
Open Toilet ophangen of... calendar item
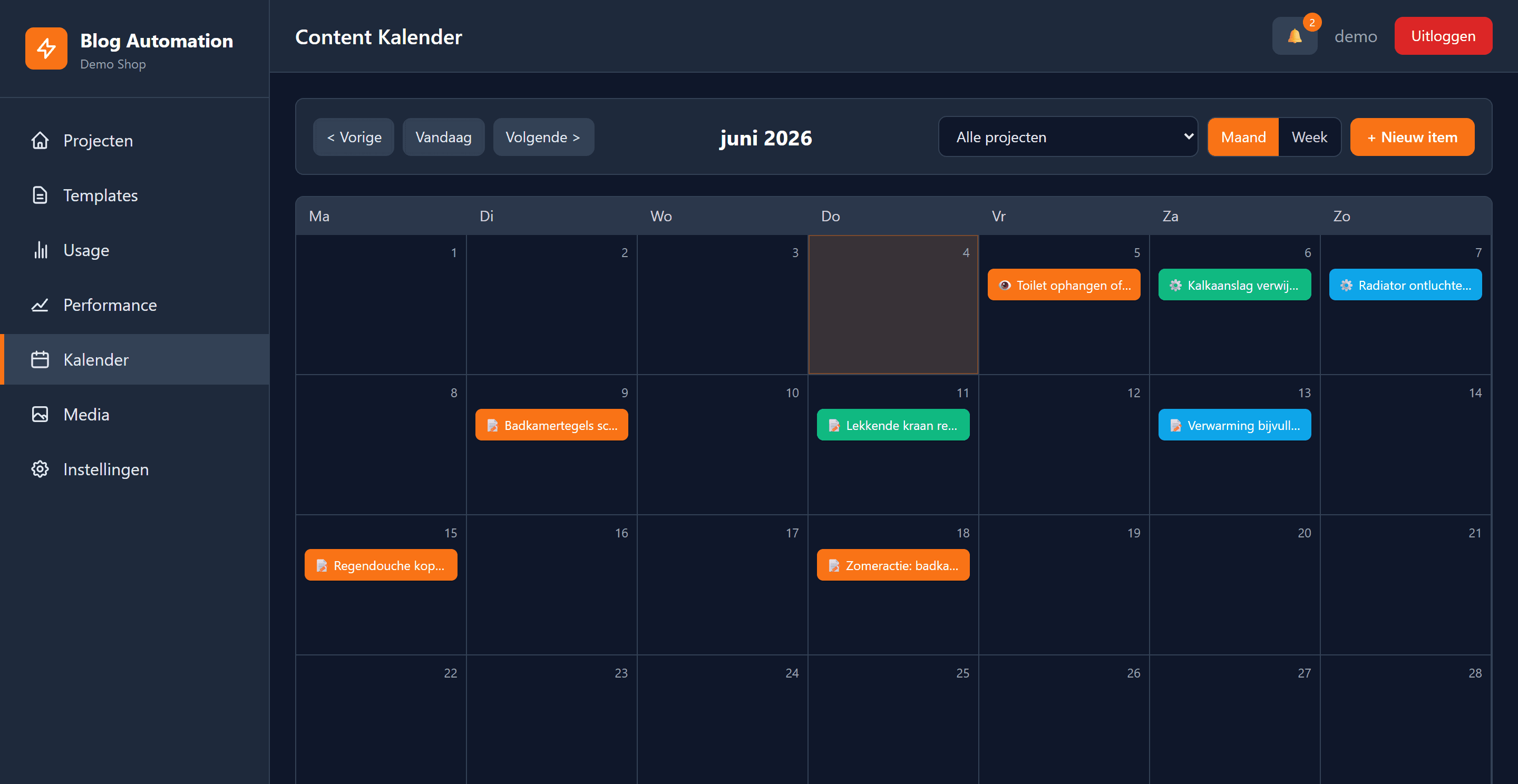(1064, 285)
